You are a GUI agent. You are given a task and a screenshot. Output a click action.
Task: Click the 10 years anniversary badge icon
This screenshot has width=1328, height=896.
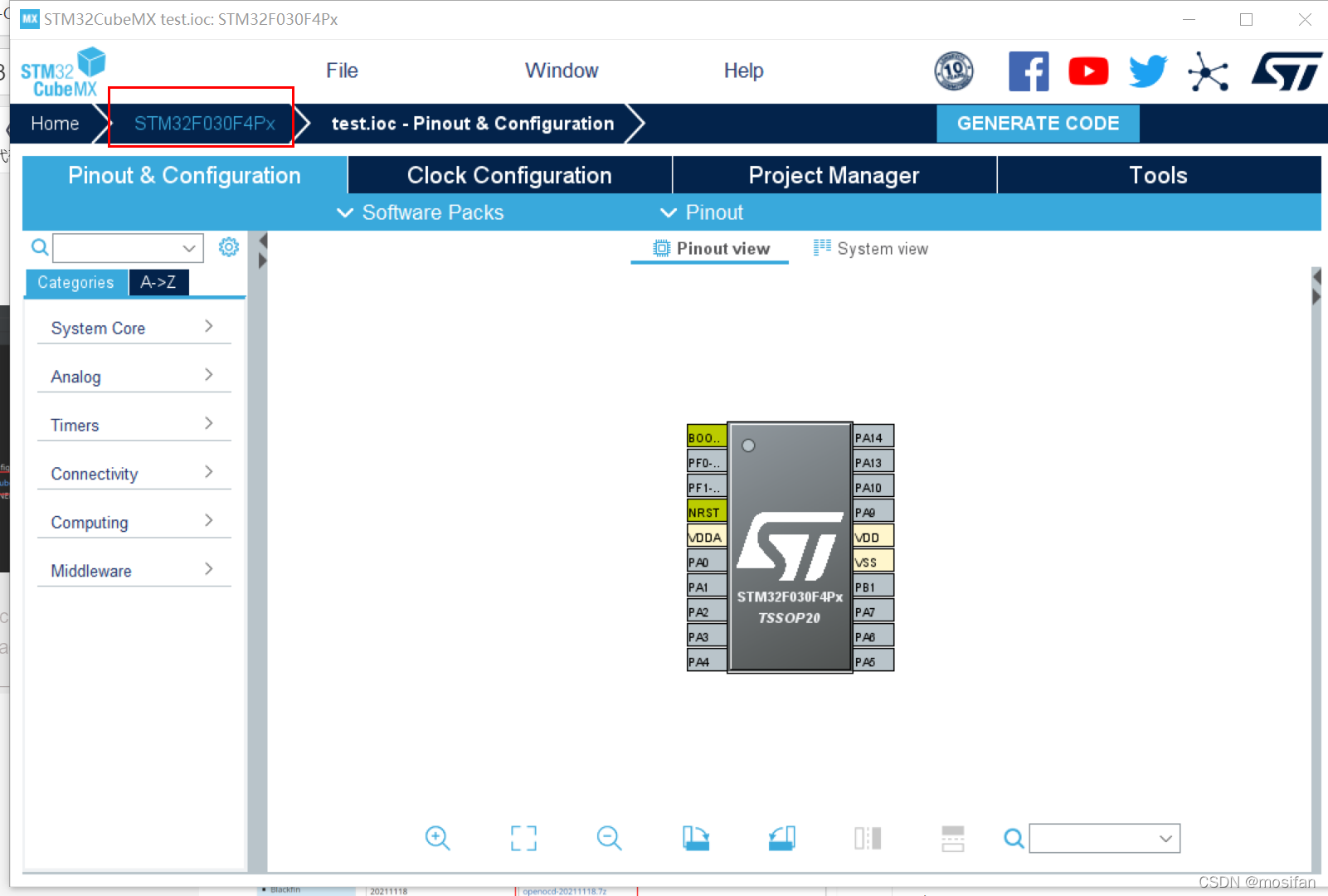click(954, 71)
